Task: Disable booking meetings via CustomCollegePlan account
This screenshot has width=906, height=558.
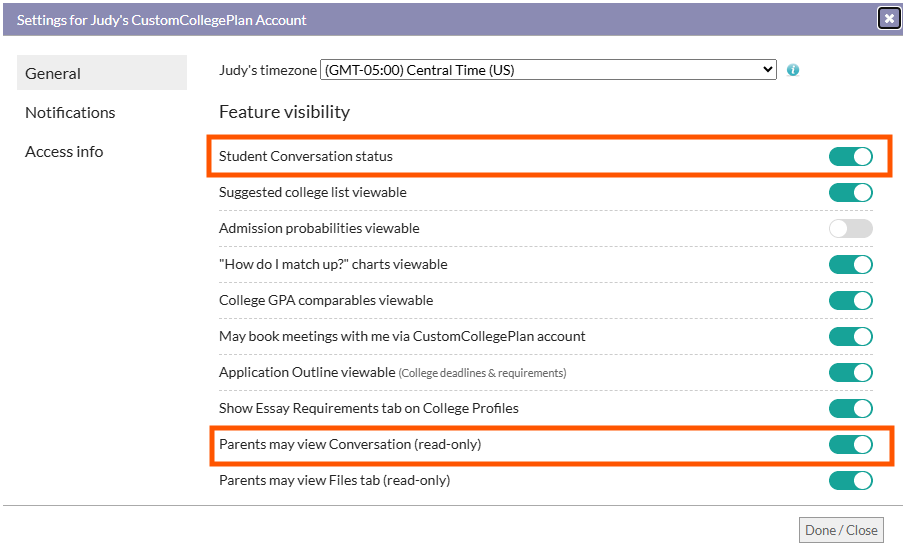Action: (851, 336)
